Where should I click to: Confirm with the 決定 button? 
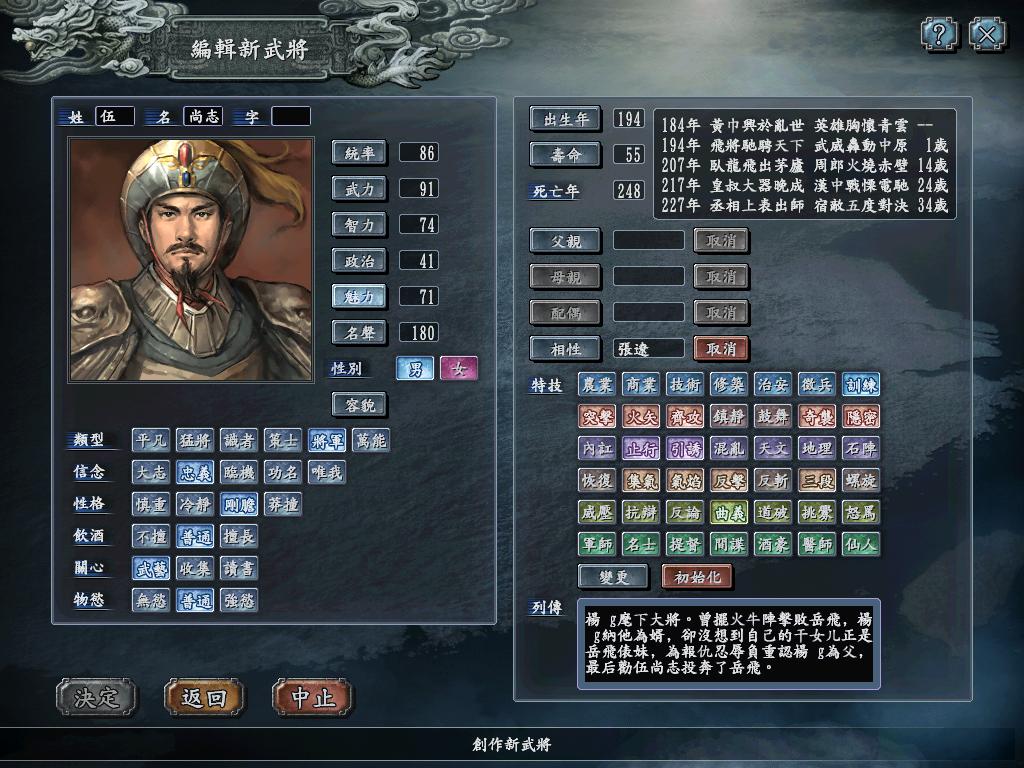[97, 697]
